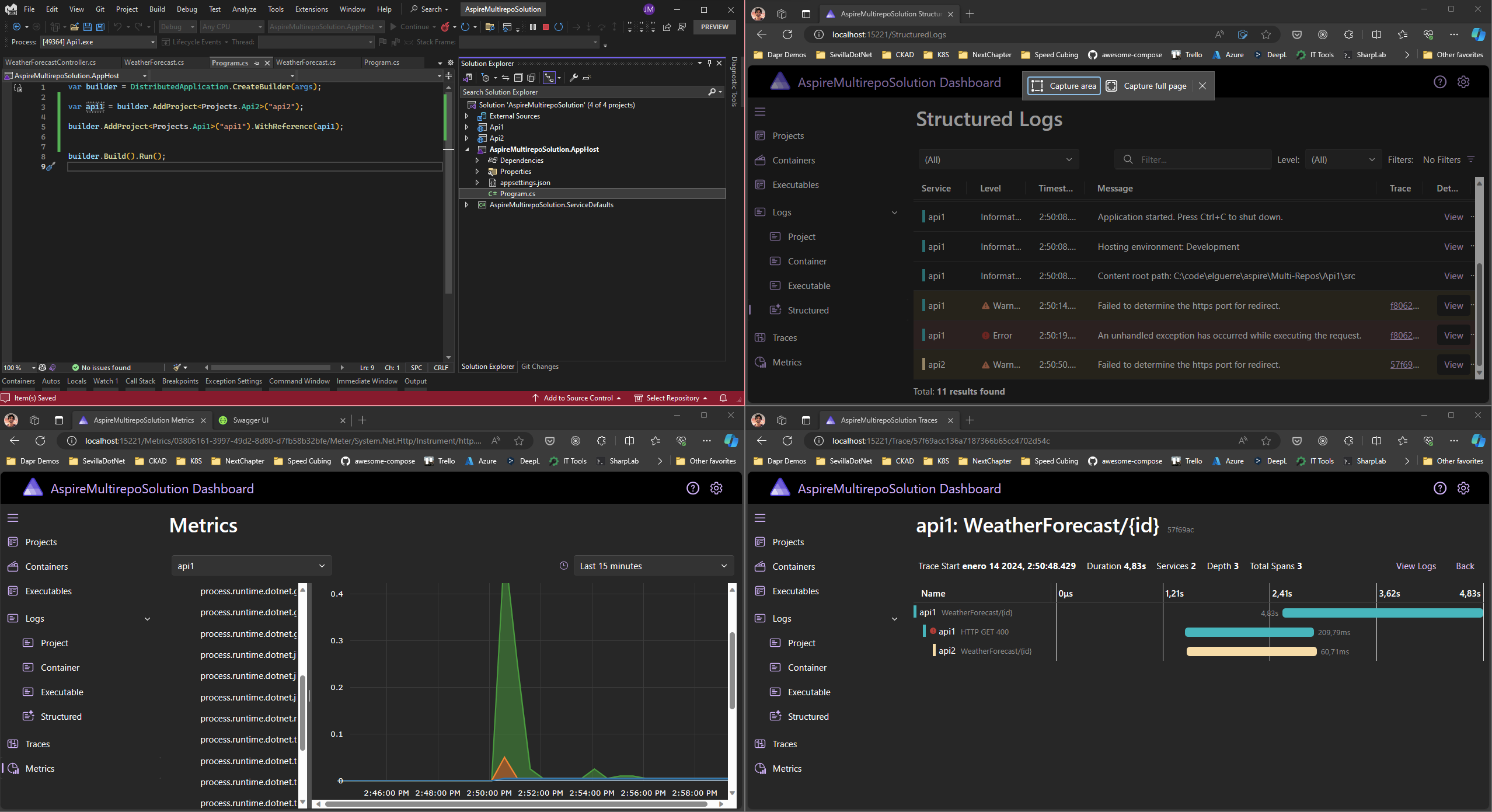Click hamburger navigation icon in Traces dashboard

click(759, 518)
